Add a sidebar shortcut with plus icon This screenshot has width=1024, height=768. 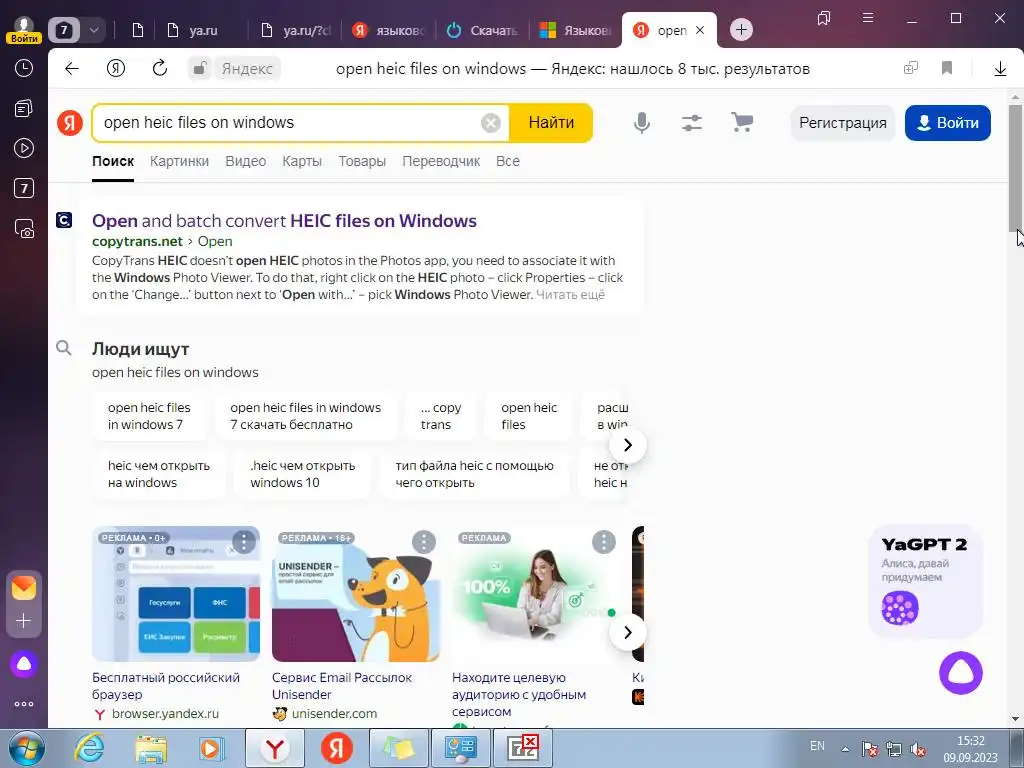(24, 620)
